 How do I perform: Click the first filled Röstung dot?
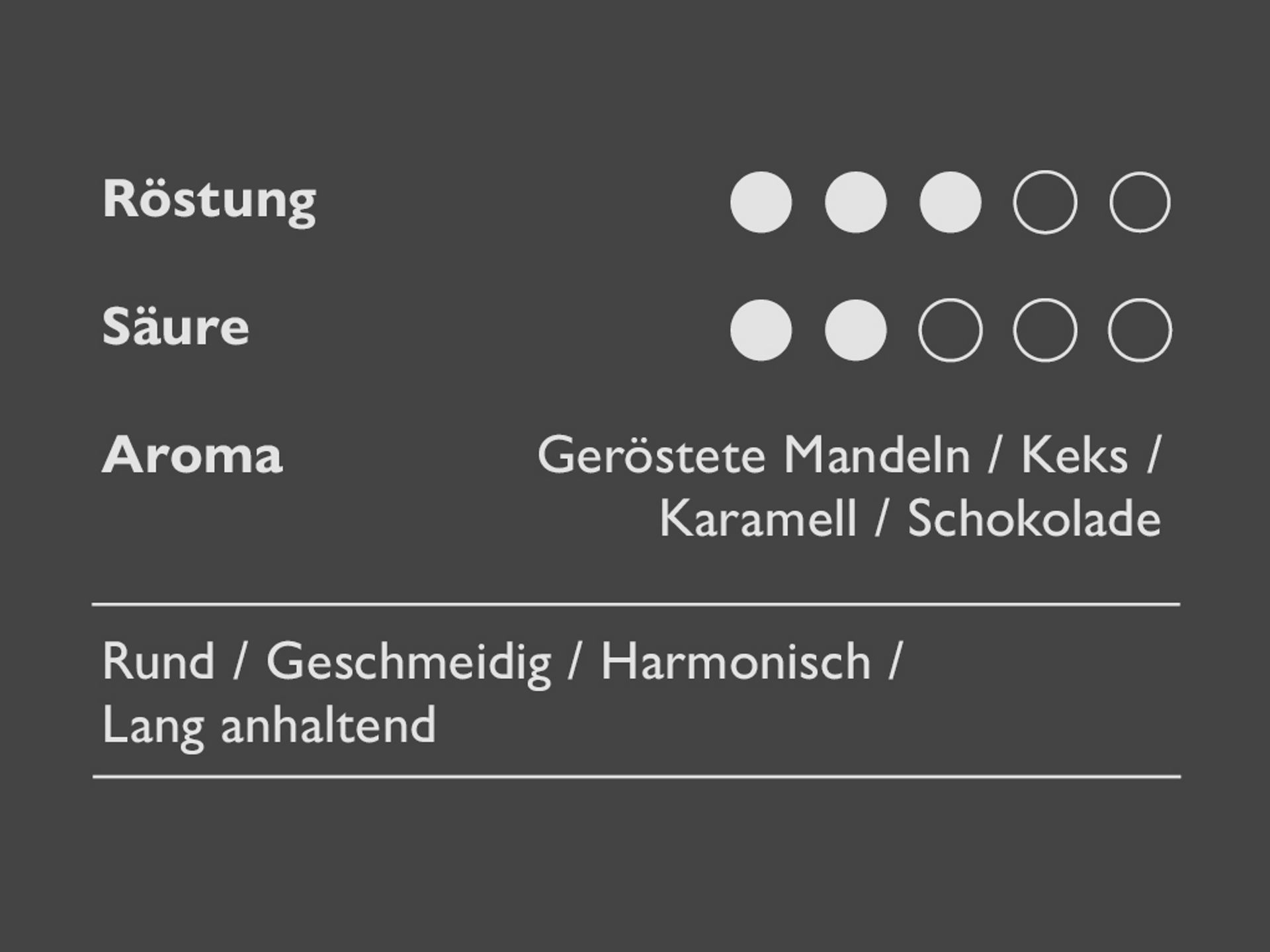pyautogui.click(x=761, y=202)
